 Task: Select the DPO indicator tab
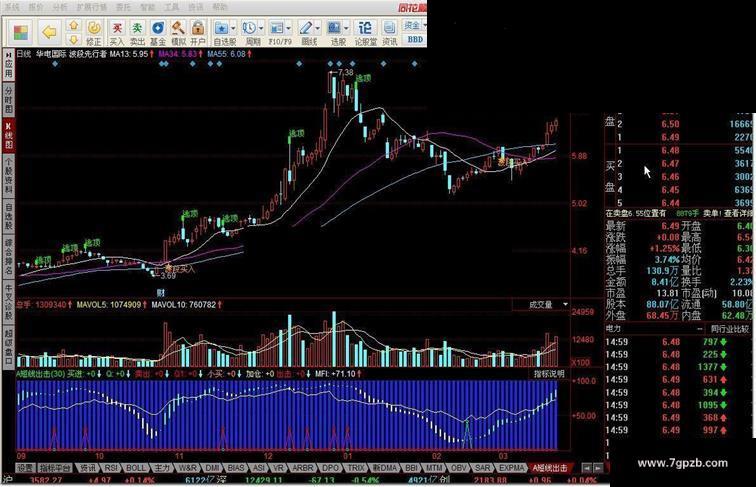tap(330, 468)
